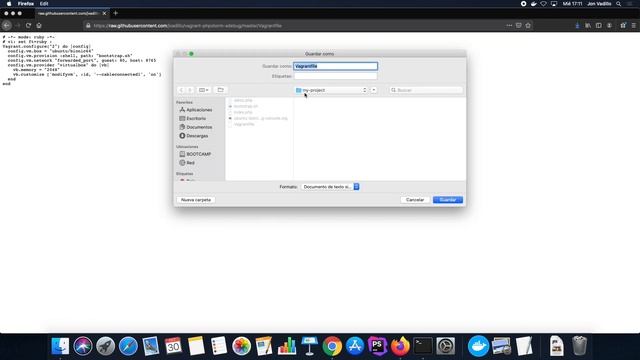Open the Edit menu in the menu bar
Viewport: 640px width, 360px height.
[x=44, y=4]
